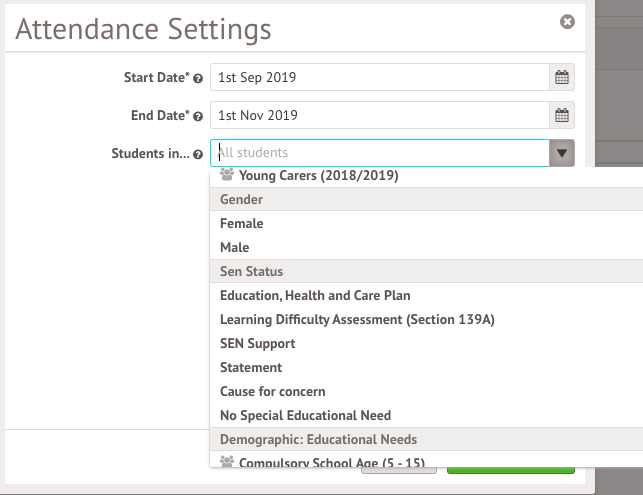This screenshot has height=495, width=643.
Task: Click the Young Carers group icon
Action: point(227,175)
